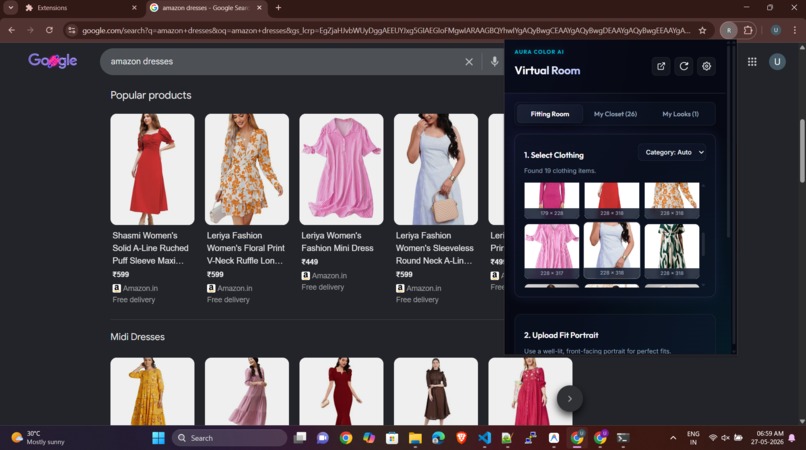Go to Google home via logo
This screenshot has width=806, height=450.
[52, 61]
